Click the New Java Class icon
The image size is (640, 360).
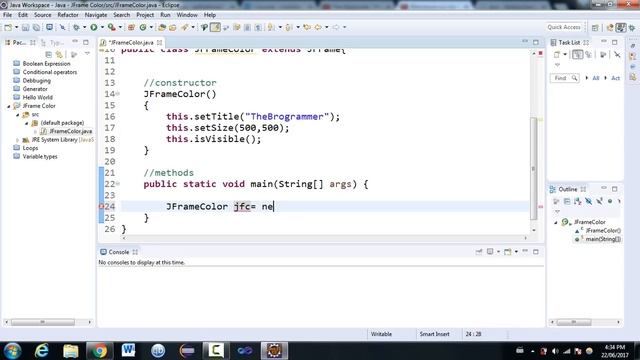142,27
